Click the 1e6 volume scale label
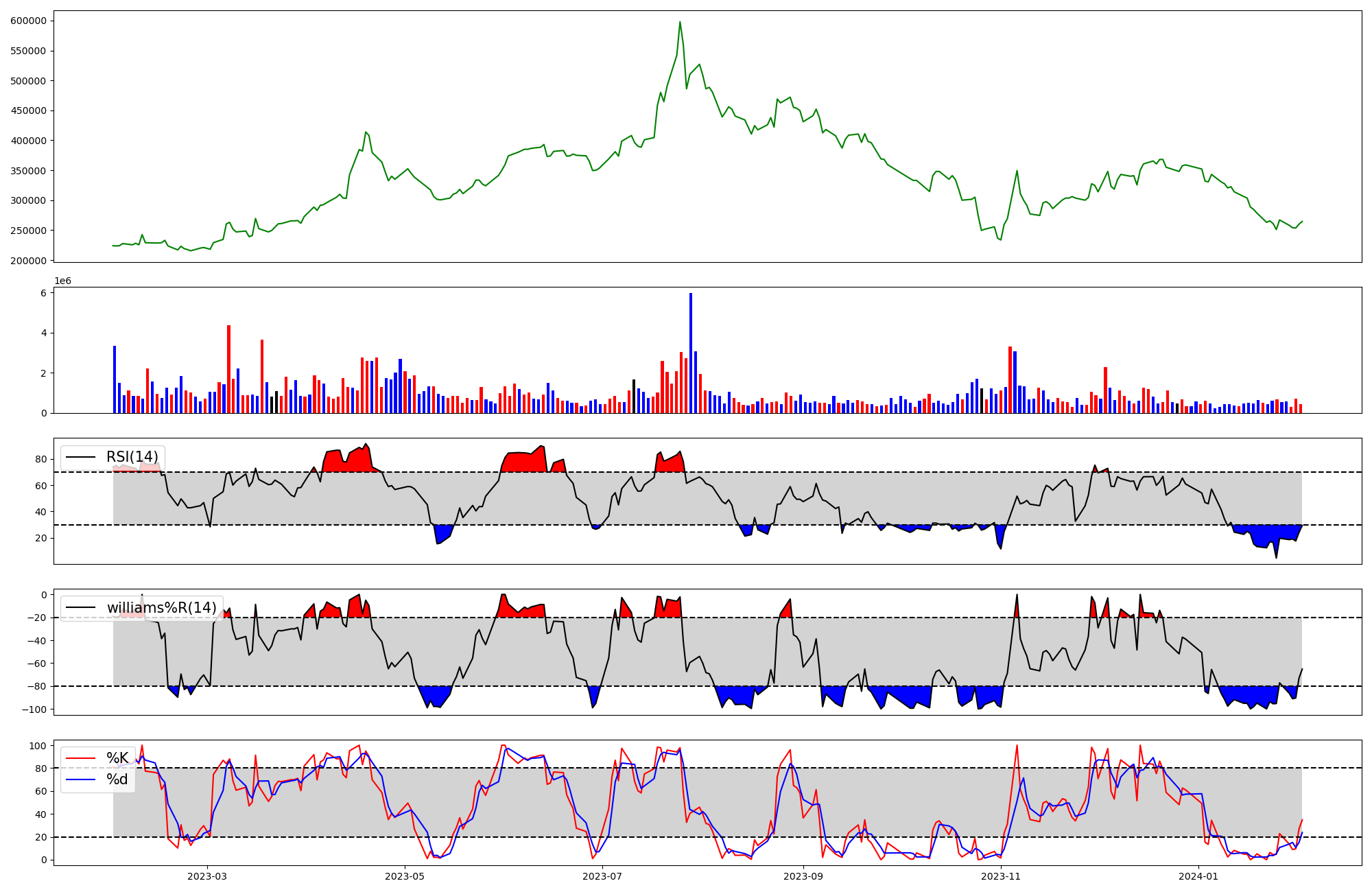This screenshot has width=1372, height=892. click(63, 281)
